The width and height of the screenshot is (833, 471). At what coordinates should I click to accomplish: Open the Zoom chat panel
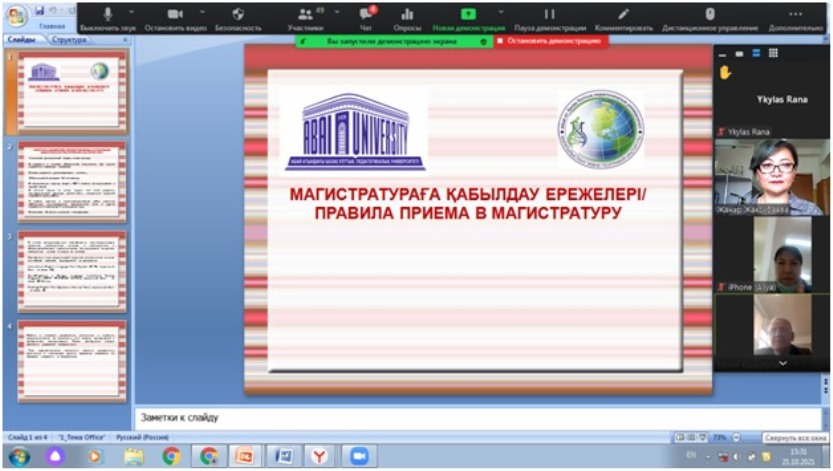pos(366,14)
